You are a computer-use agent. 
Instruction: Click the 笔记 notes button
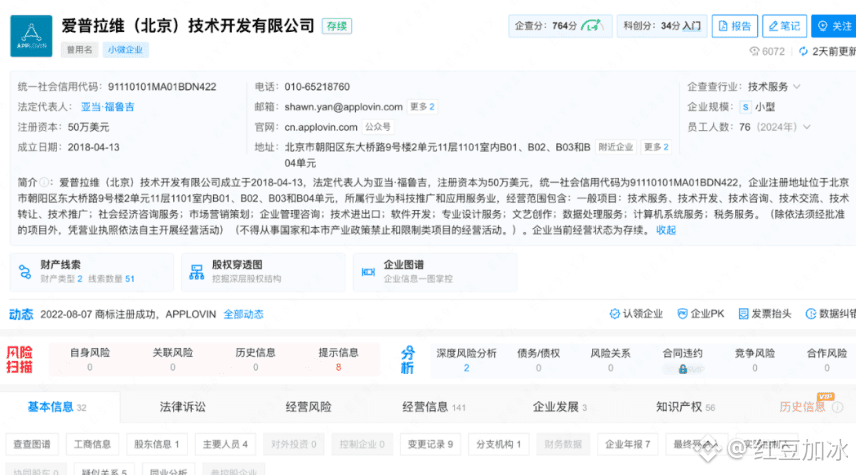click(x=784, y=26)
